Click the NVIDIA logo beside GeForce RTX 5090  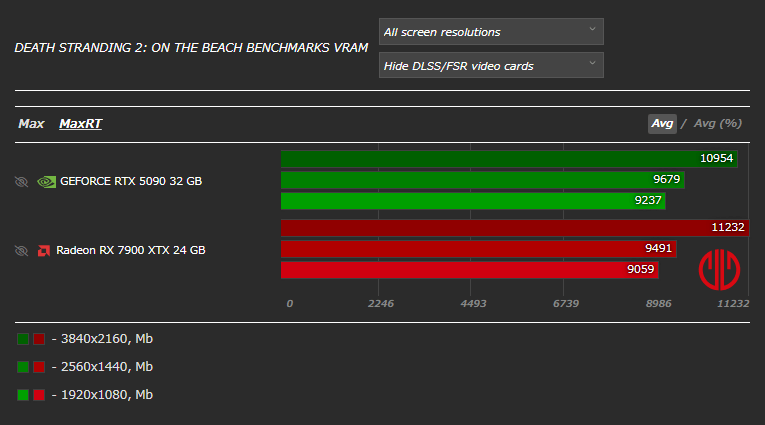coord(46,182)
